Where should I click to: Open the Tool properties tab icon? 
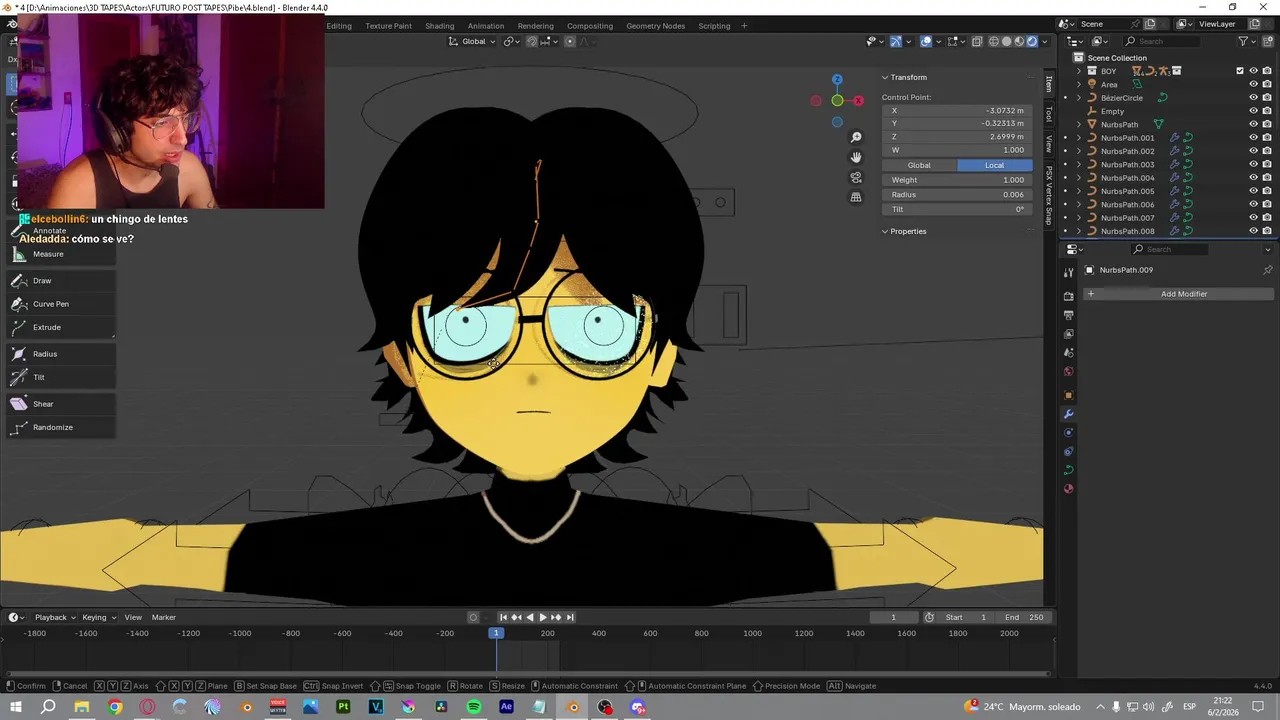coord(1068,274)
